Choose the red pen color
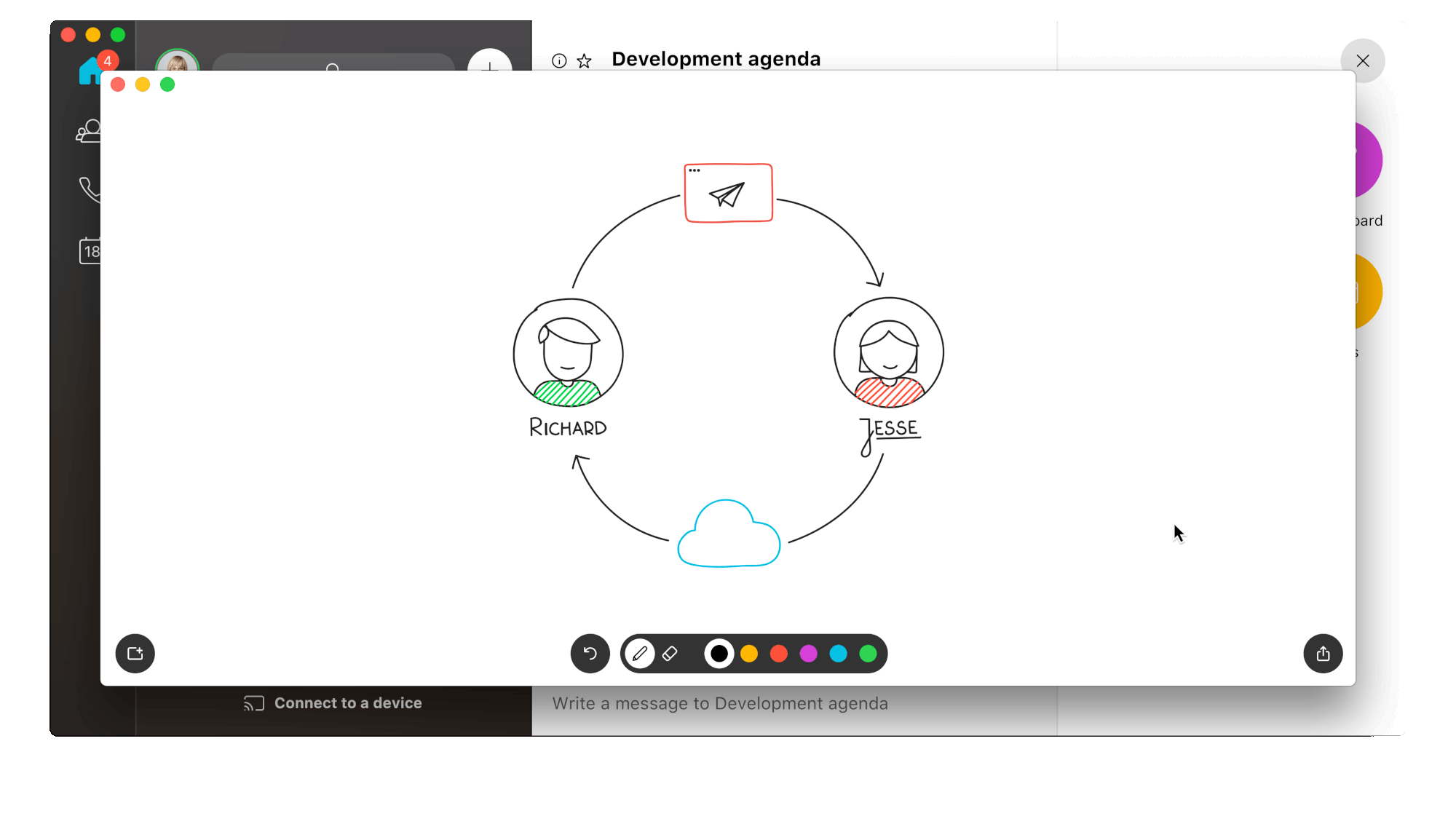1456x816 pixels. click(x=779, y=654)
